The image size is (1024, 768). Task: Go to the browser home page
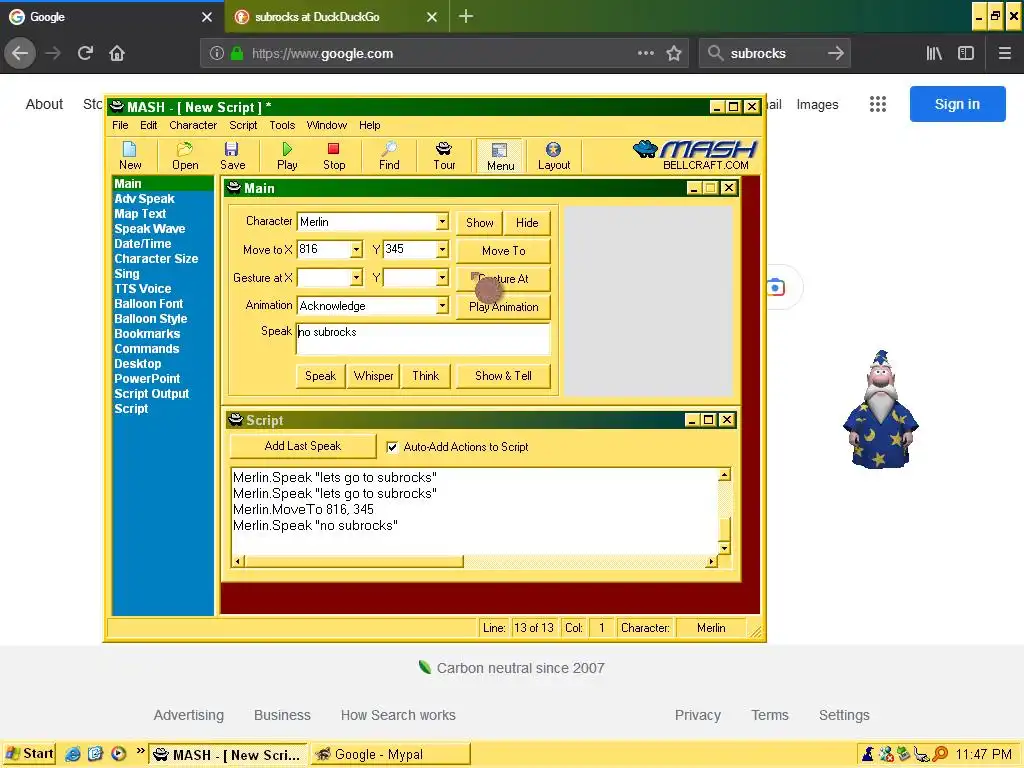click(117, 54)
